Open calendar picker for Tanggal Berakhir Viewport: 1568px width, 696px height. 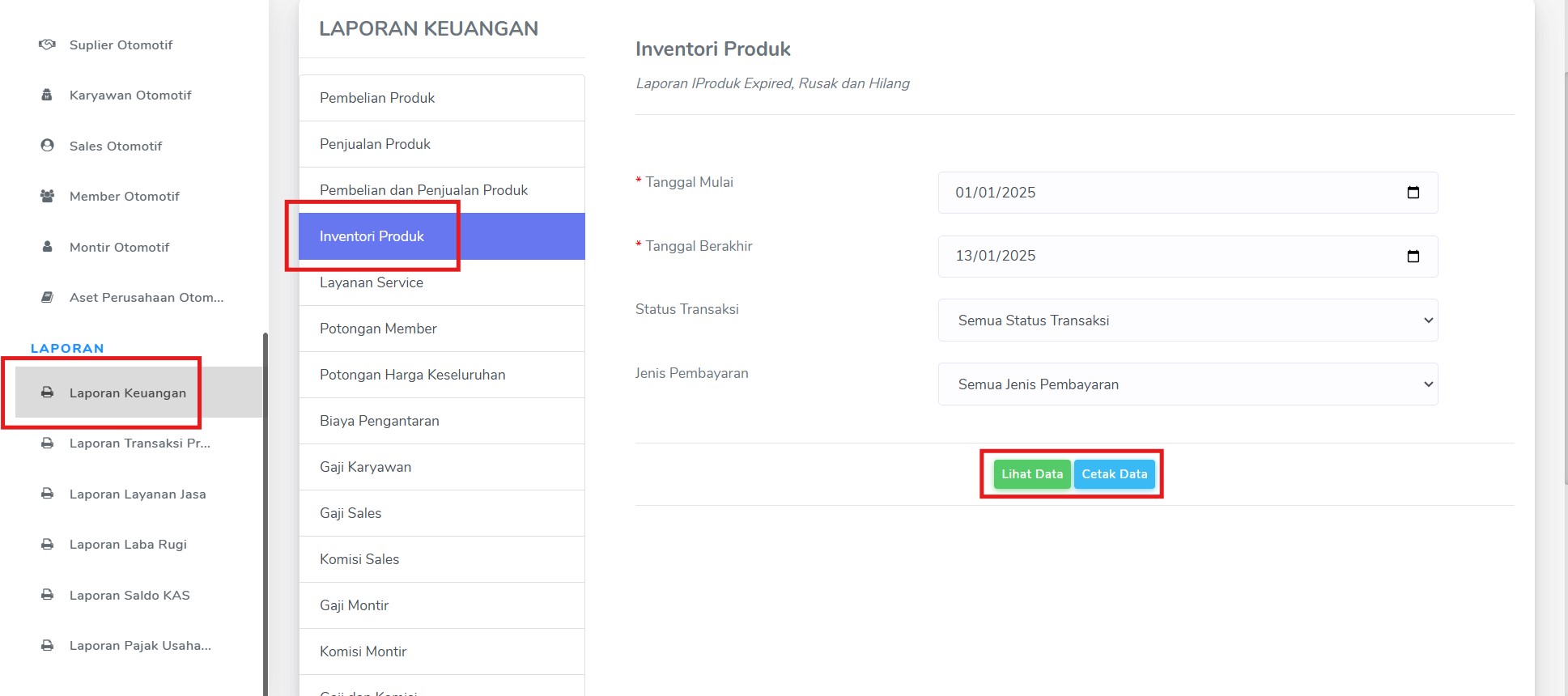click(1413, 257)
